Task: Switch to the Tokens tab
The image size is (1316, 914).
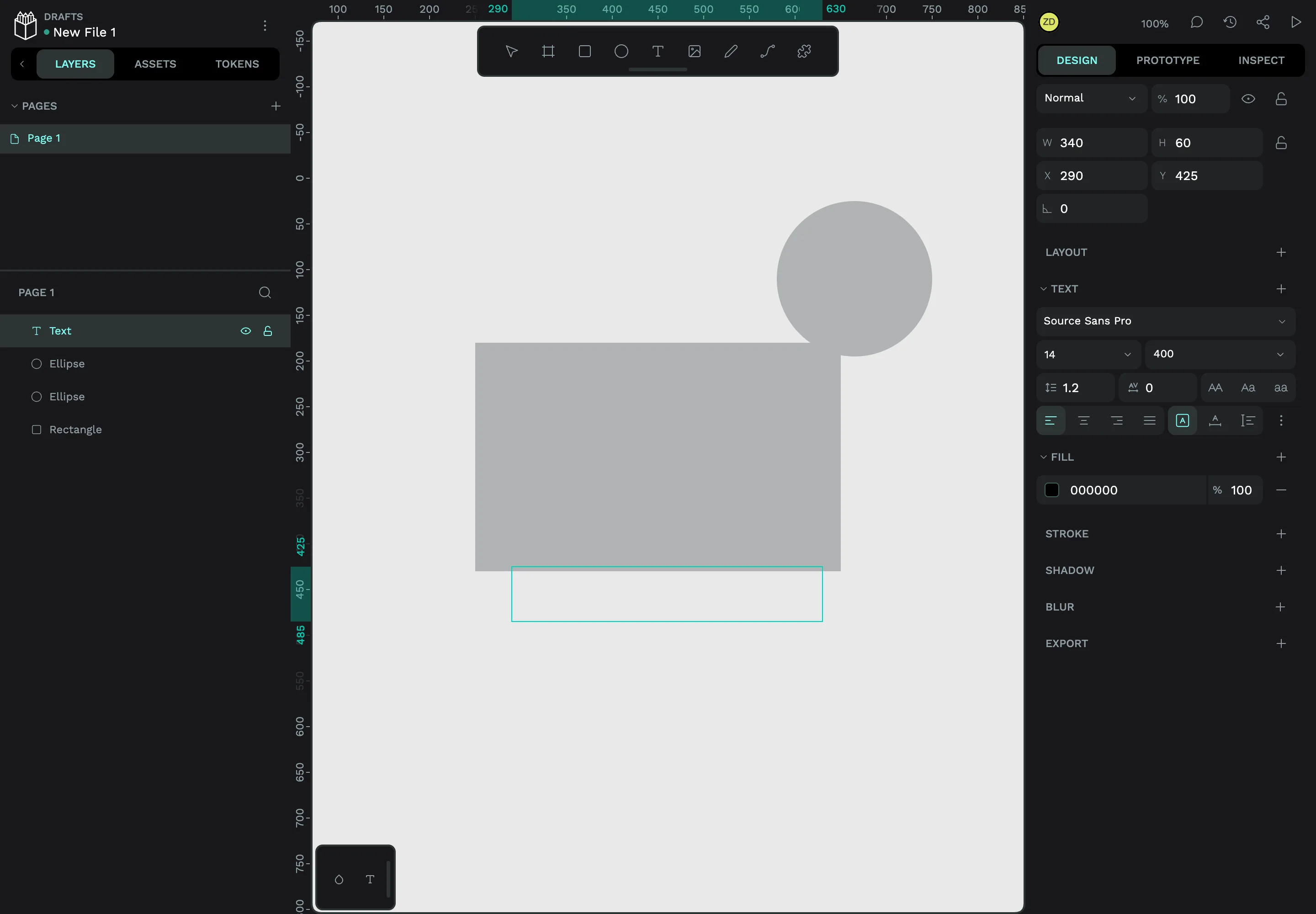Action: coord(237,64)
